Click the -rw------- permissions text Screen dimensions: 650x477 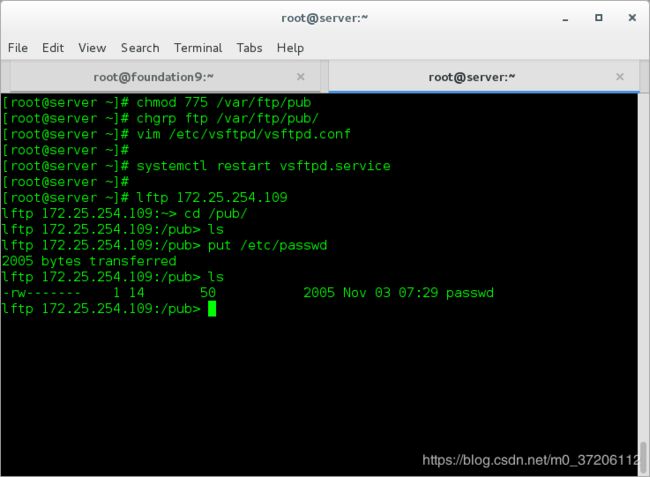click(x=41, y=293)
